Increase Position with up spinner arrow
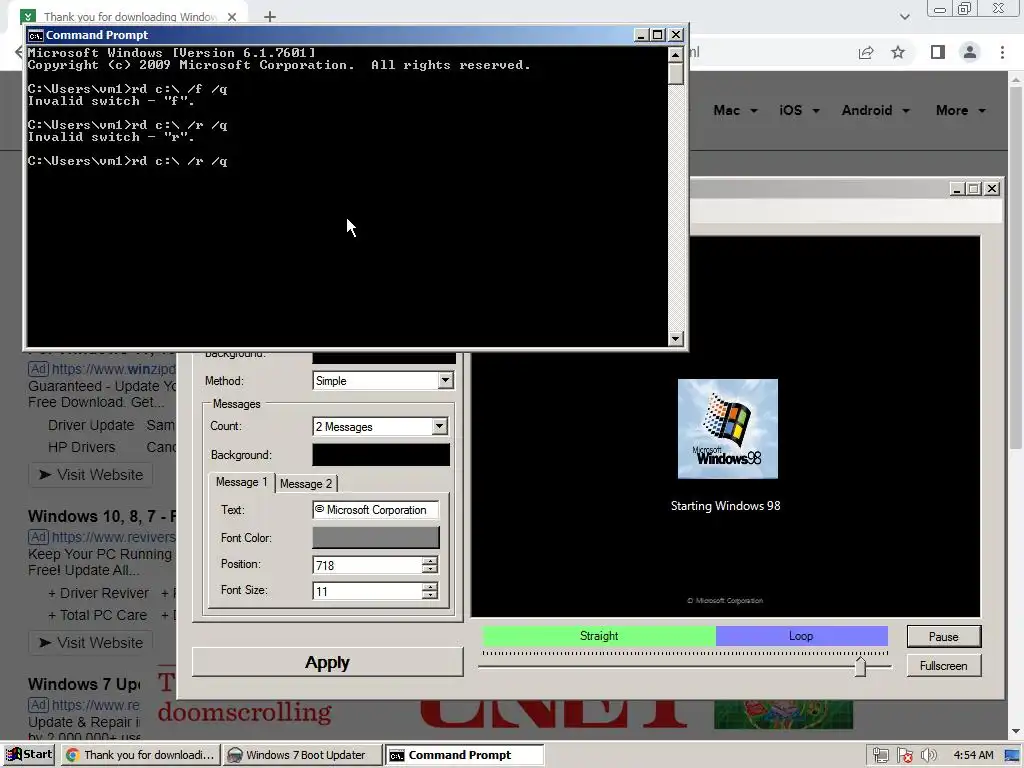Screen dimensions: 1024x768 click(x=429, y=560)
